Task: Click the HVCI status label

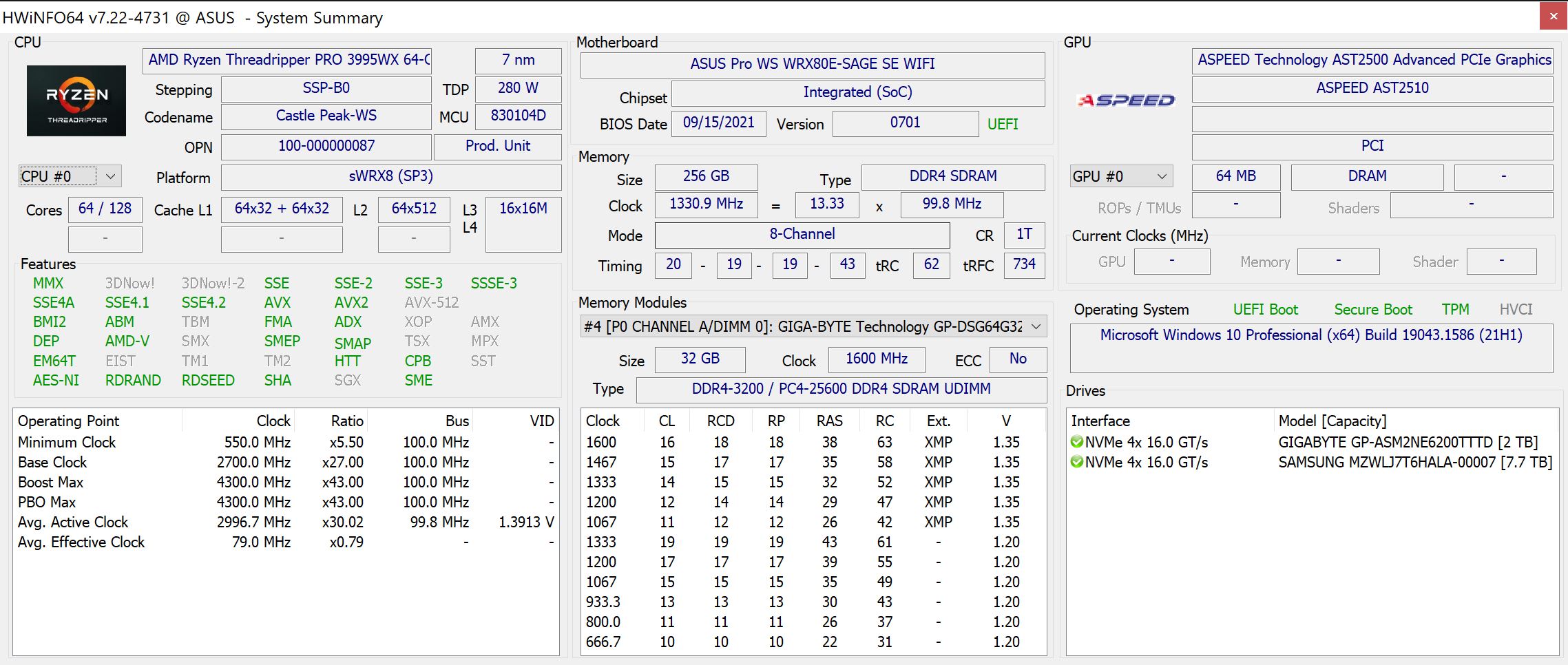Action: (1516, 310)
